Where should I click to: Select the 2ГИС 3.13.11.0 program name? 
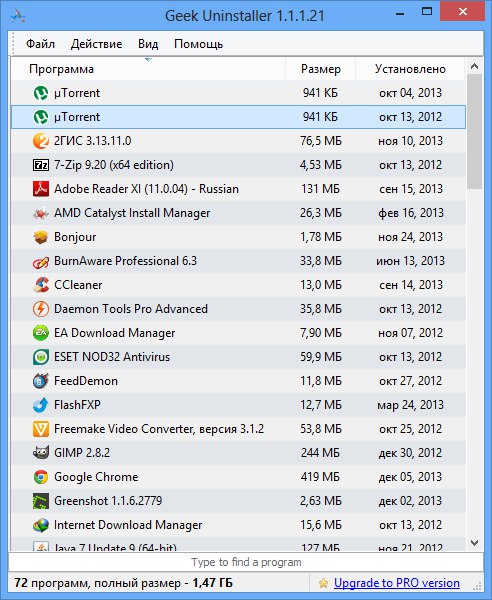(x=93, y=141)
